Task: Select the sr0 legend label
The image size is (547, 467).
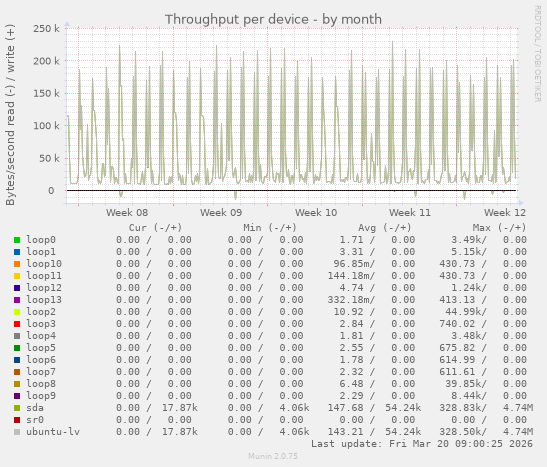Action: (x=35, y=420)
